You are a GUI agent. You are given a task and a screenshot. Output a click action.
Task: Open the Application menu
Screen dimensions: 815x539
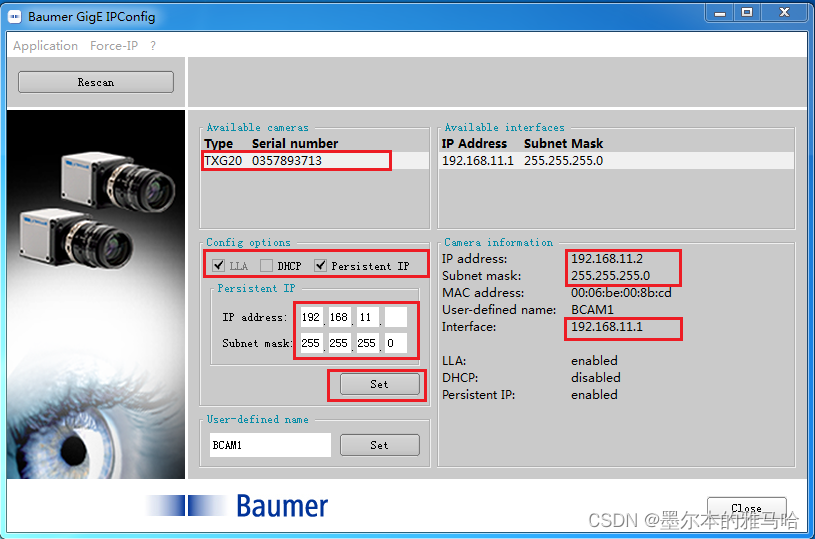(45, 46)
